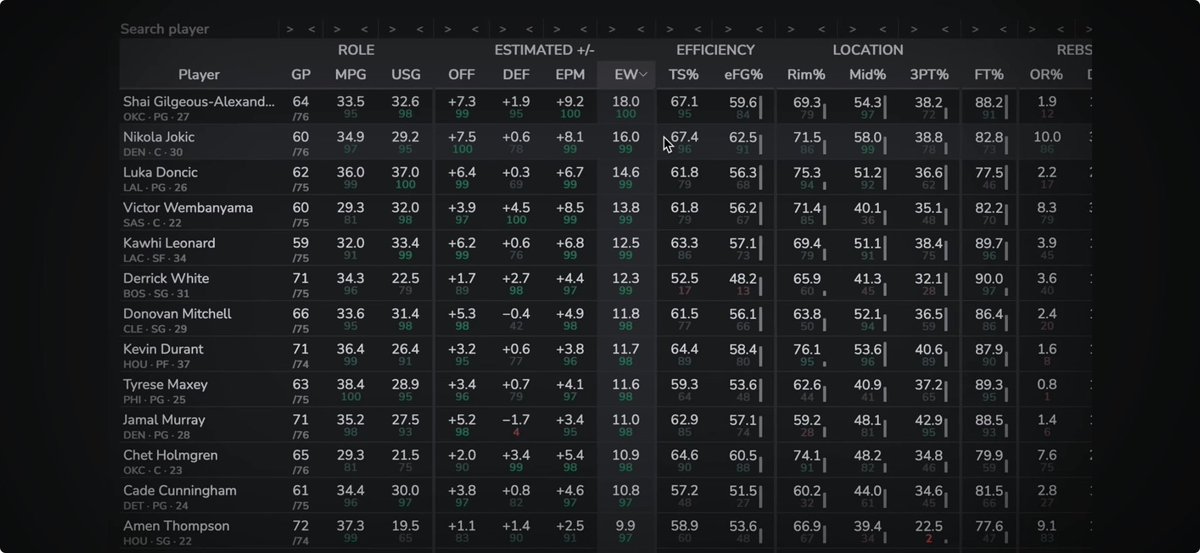Select Victor Wembanyama's name
The height and width of the screenshot is (553, 1200).
(x=188, y=208)
